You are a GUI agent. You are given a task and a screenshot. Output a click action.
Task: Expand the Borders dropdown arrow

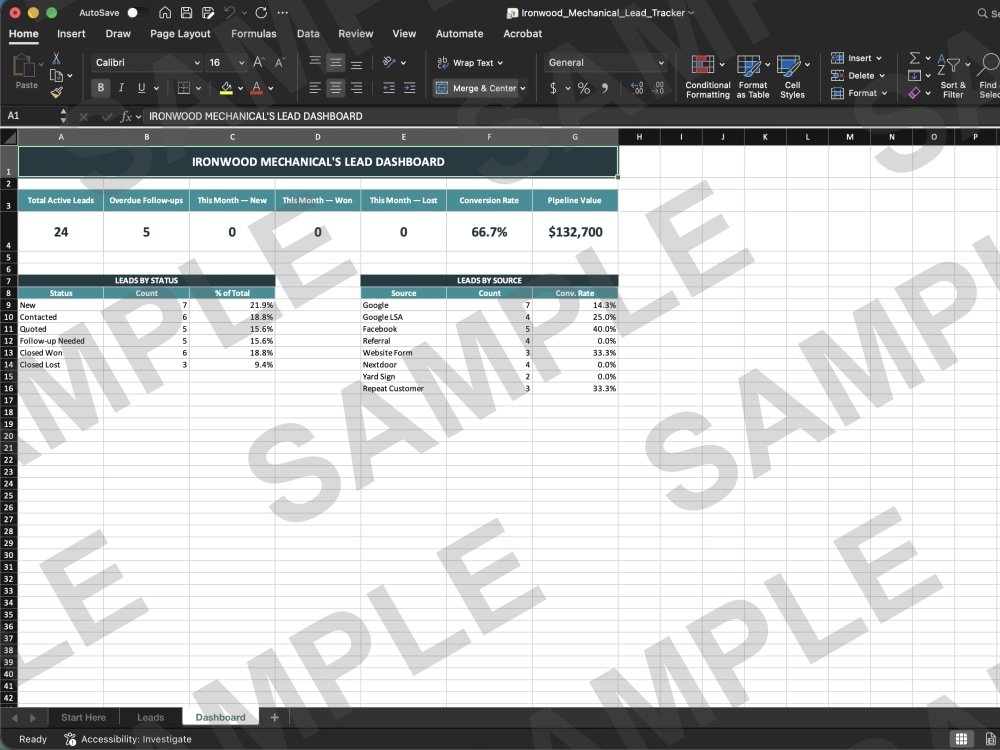click(x=198, y=88)
